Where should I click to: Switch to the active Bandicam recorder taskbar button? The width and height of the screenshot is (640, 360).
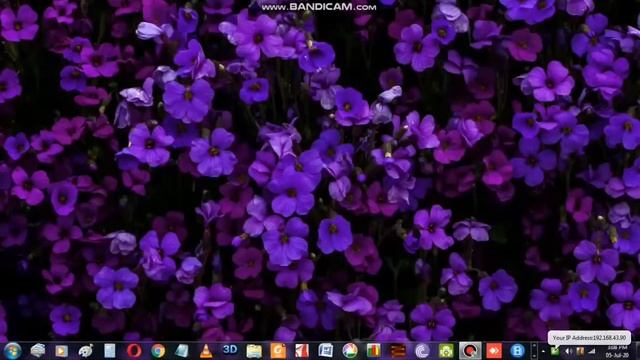coord(470,351)
